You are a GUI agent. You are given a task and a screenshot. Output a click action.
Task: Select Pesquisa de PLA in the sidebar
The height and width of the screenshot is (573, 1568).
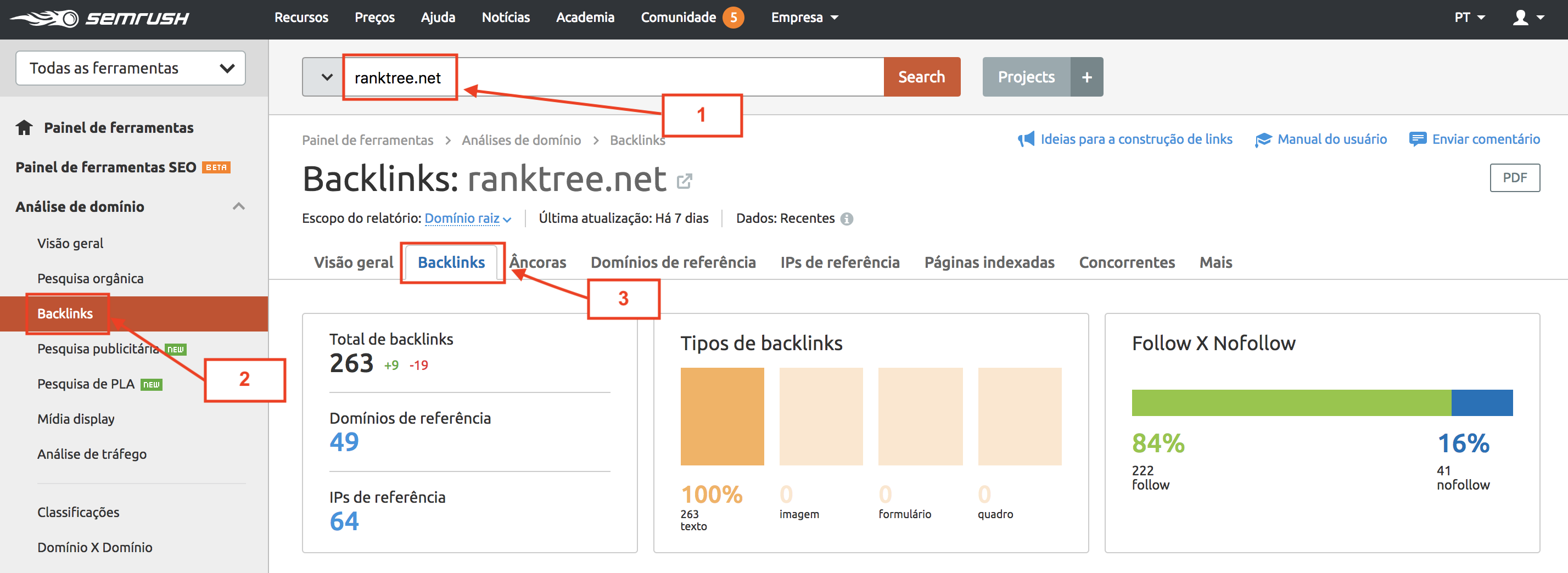86,384
